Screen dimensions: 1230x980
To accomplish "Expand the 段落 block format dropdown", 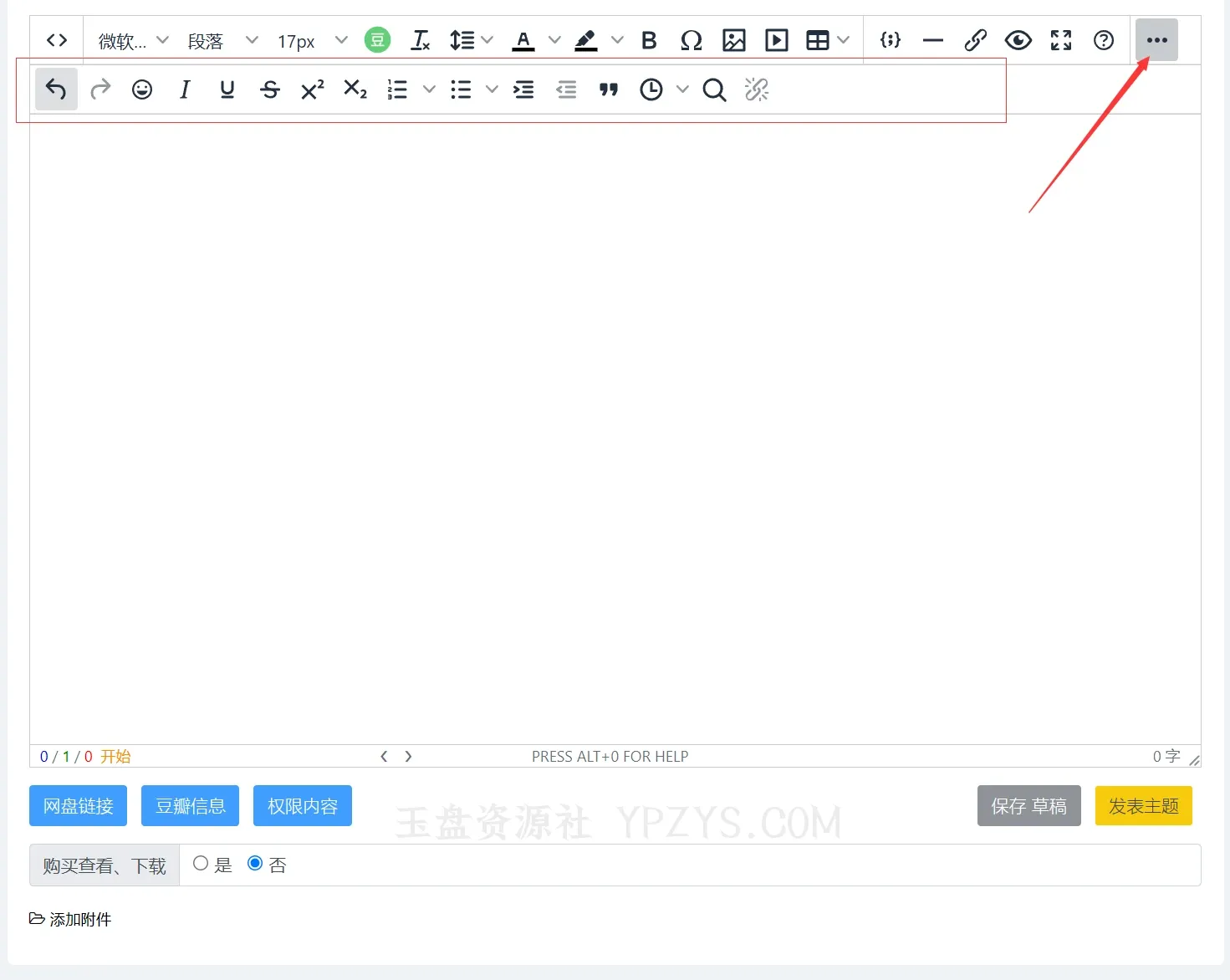I will pos(222,41).
